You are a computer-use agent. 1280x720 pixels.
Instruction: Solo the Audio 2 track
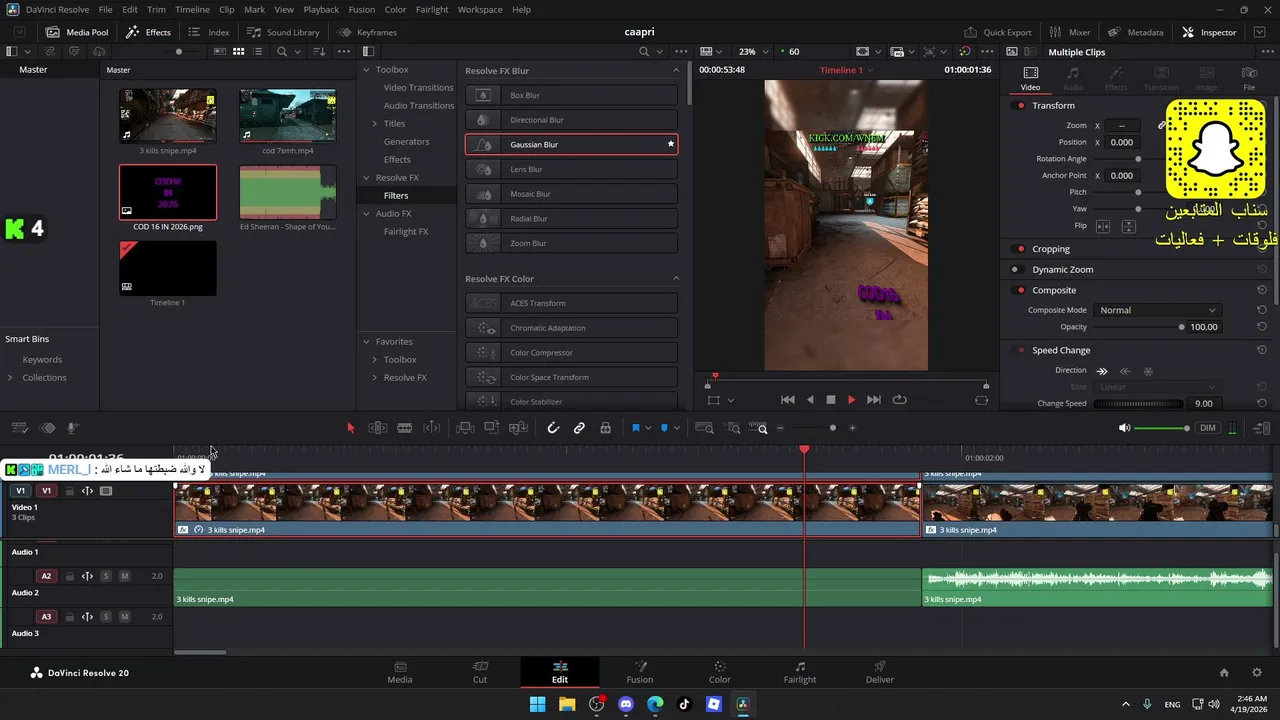106,576
